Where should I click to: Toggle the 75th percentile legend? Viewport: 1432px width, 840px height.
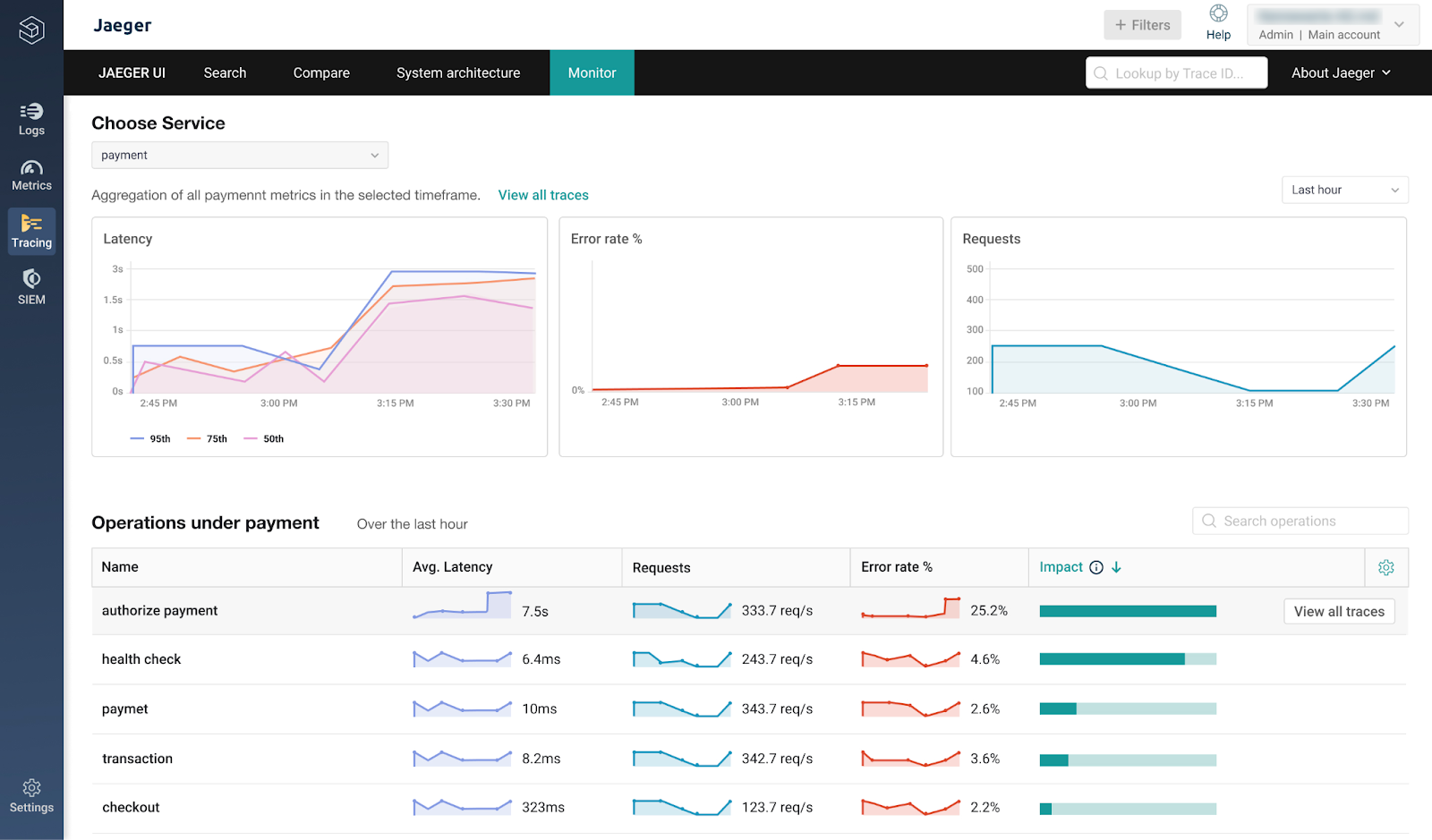point(207,439)
